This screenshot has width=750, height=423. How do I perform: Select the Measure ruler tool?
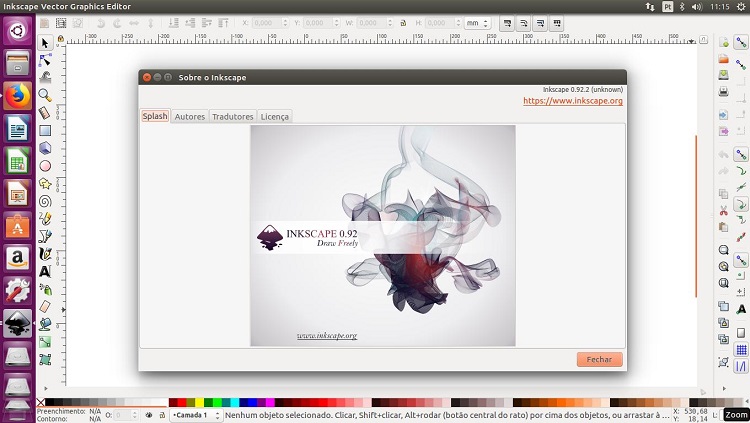(x=45, y=113)
